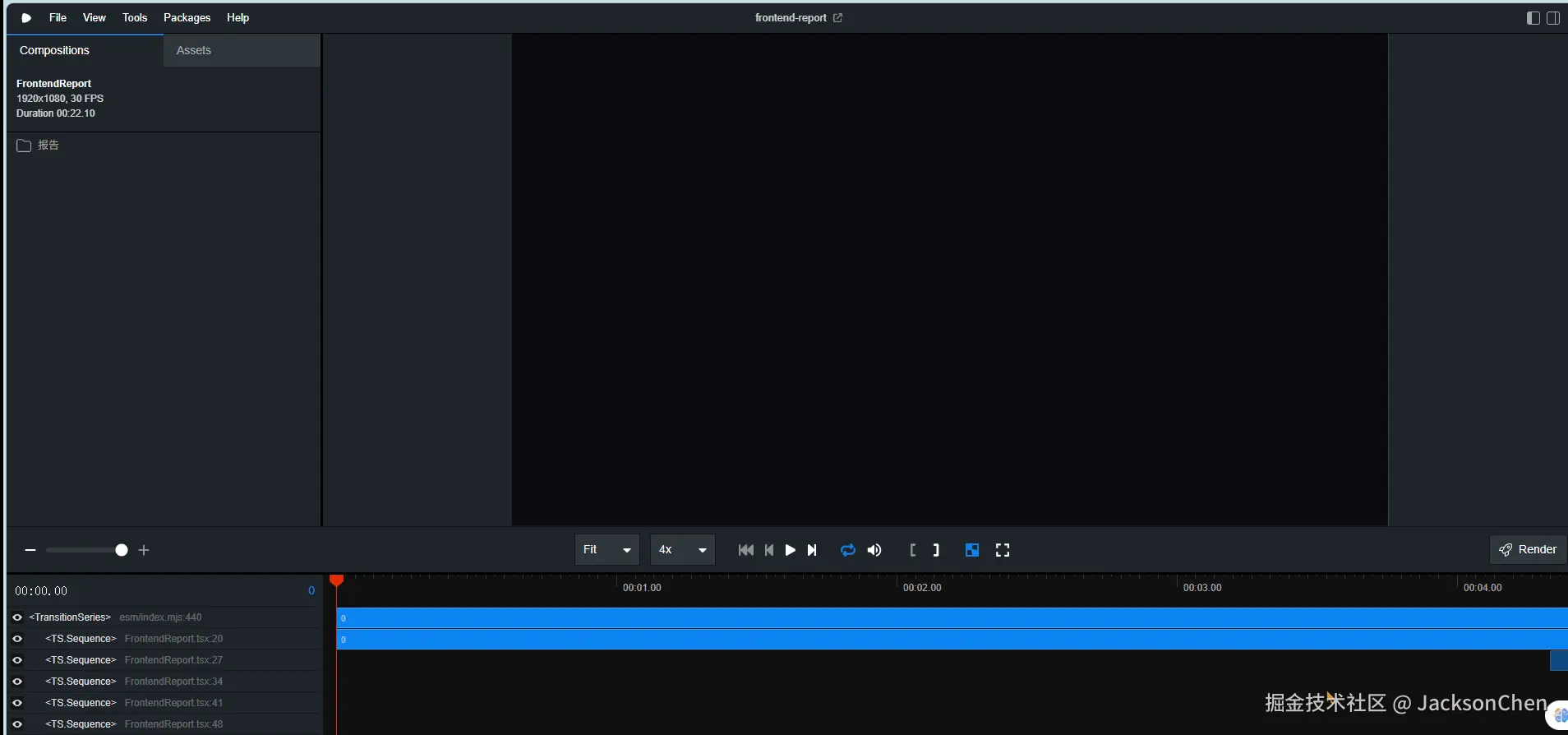Step forward one frame
The height and width of the screenshot is (735, 1568).
(812, 550)
